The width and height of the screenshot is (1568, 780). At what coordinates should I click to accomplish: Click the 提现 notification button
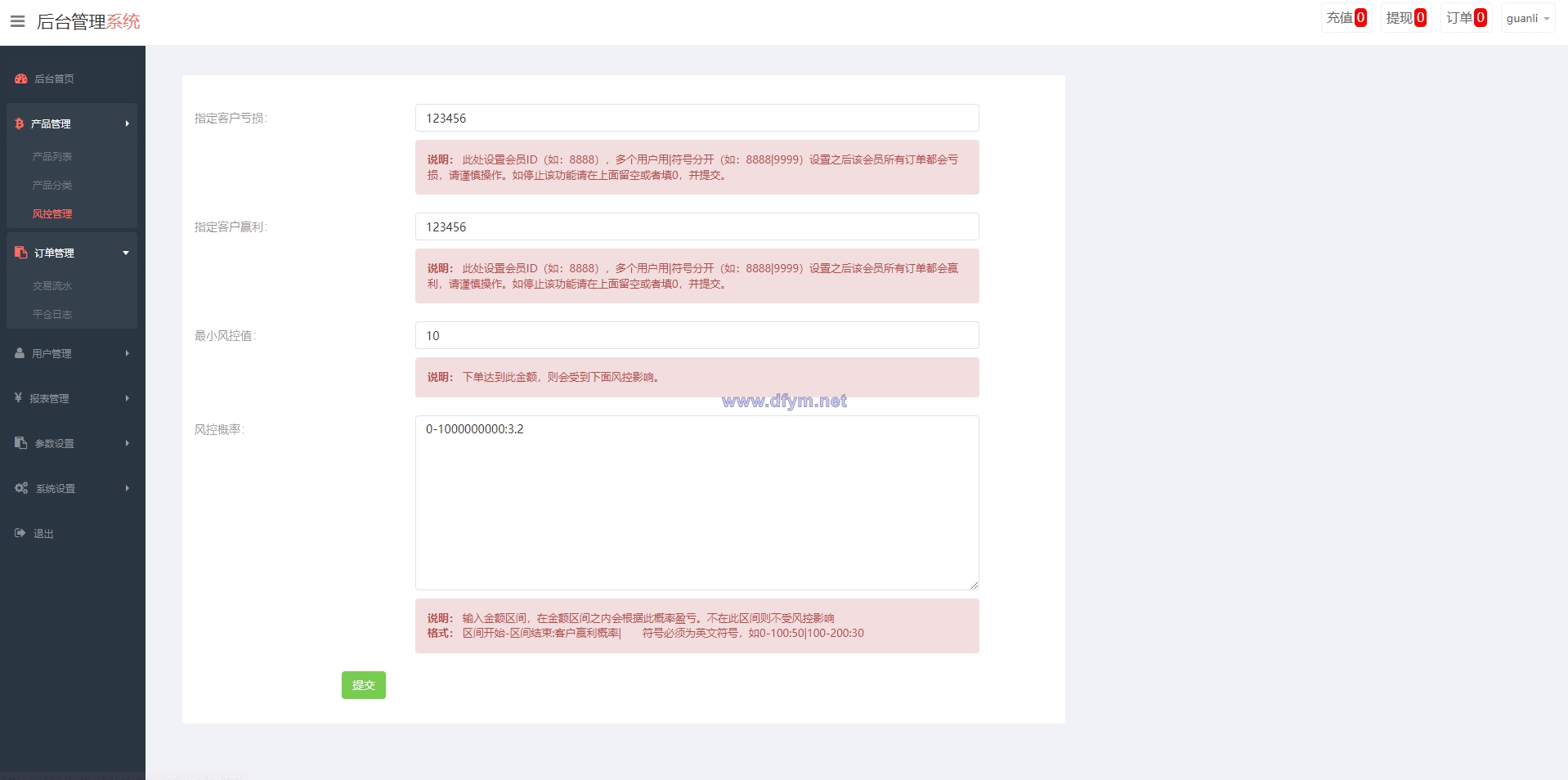(1406, 18)
